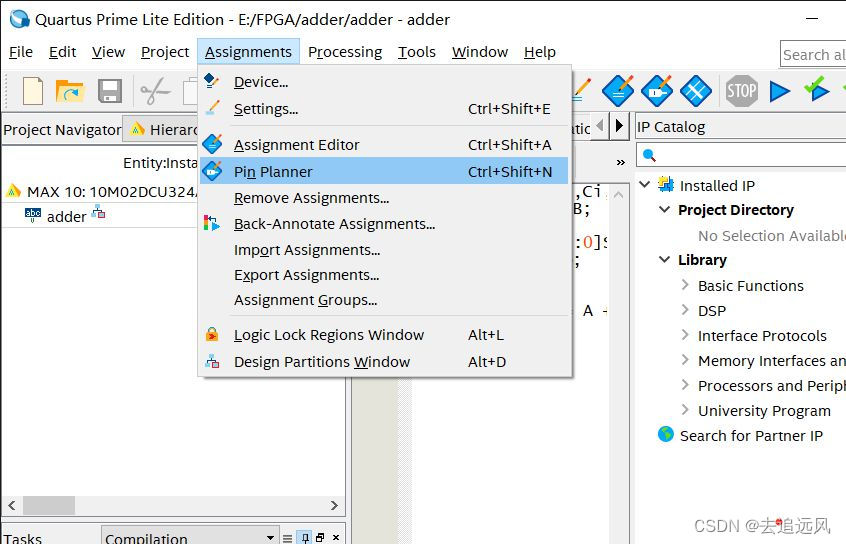846x544 pixels.
Task: Start Analysis & Synthesis checkmark play icon
Action: coord(816,89)
